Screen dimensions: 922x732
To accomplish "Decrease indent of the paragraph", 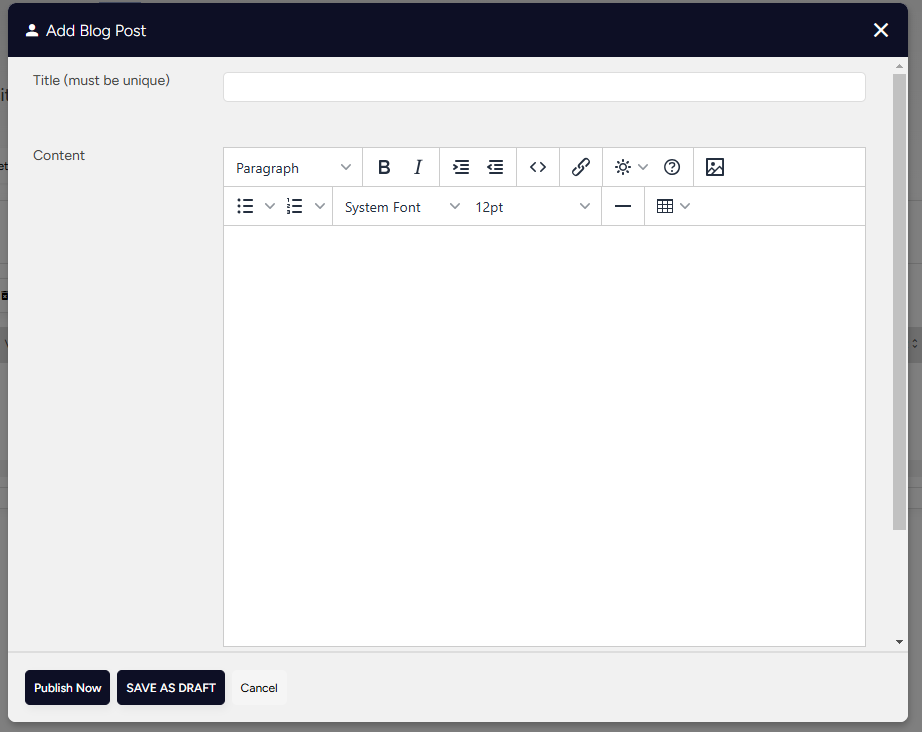I will pyautogui.click(x=495, y=168).
